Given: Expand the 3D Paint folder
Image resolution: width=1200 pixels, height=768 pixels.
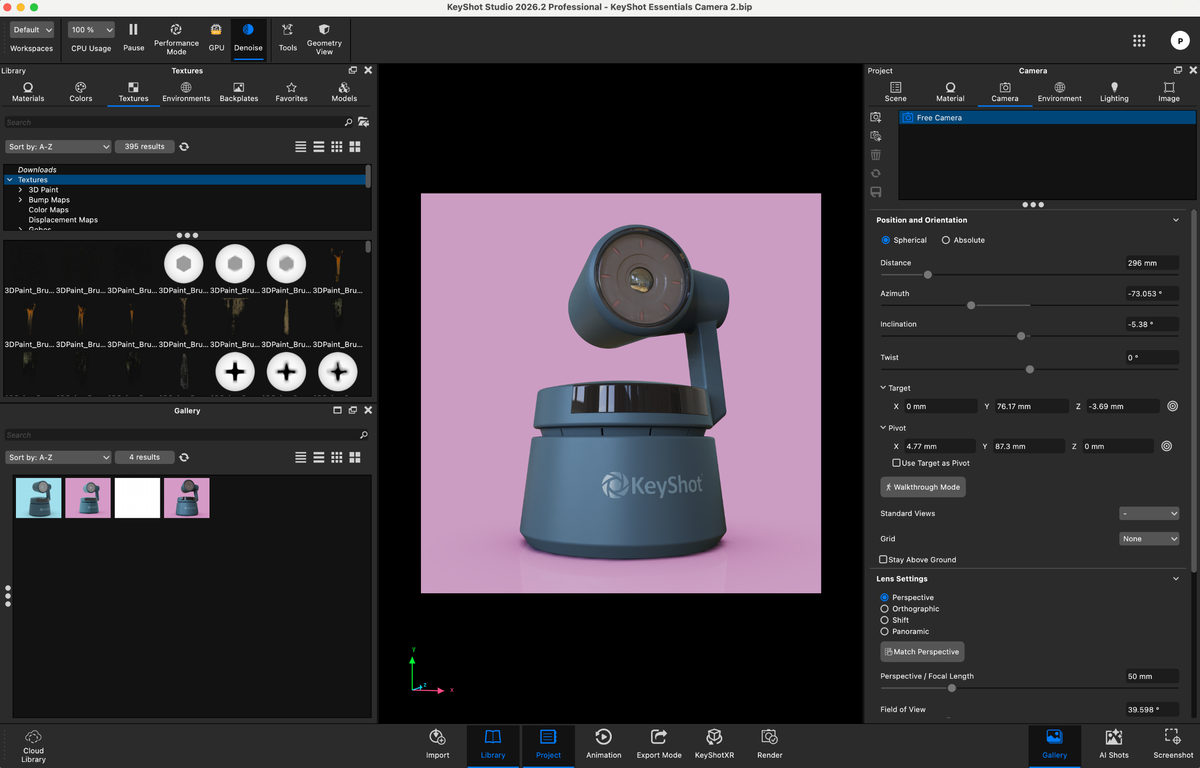Looking at the screenshot, I should coord(21,190).
